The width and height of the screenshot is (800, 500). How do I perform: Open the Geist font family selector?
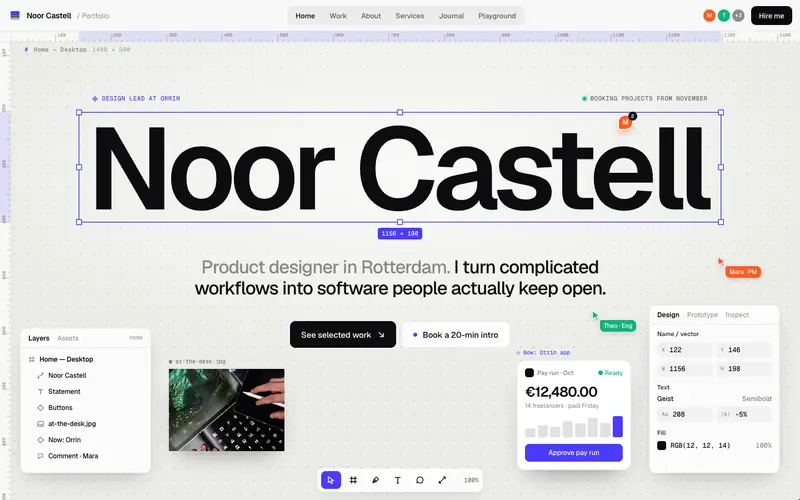[x=665, y=398]
